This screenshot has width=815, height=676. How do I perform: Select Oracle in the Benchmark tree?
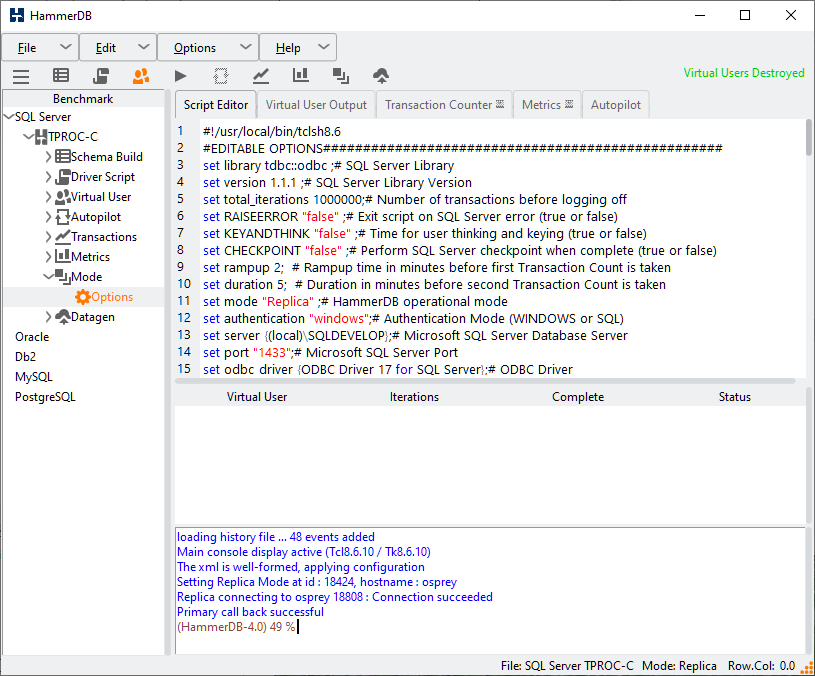[32, 337]
